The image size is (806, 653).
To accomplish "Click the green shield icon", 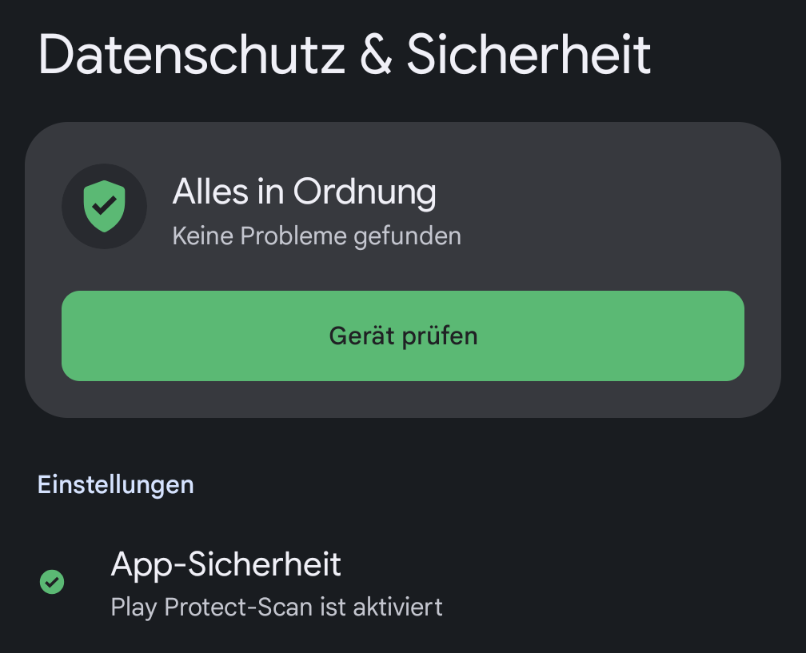I will click(x=104, y=206).
